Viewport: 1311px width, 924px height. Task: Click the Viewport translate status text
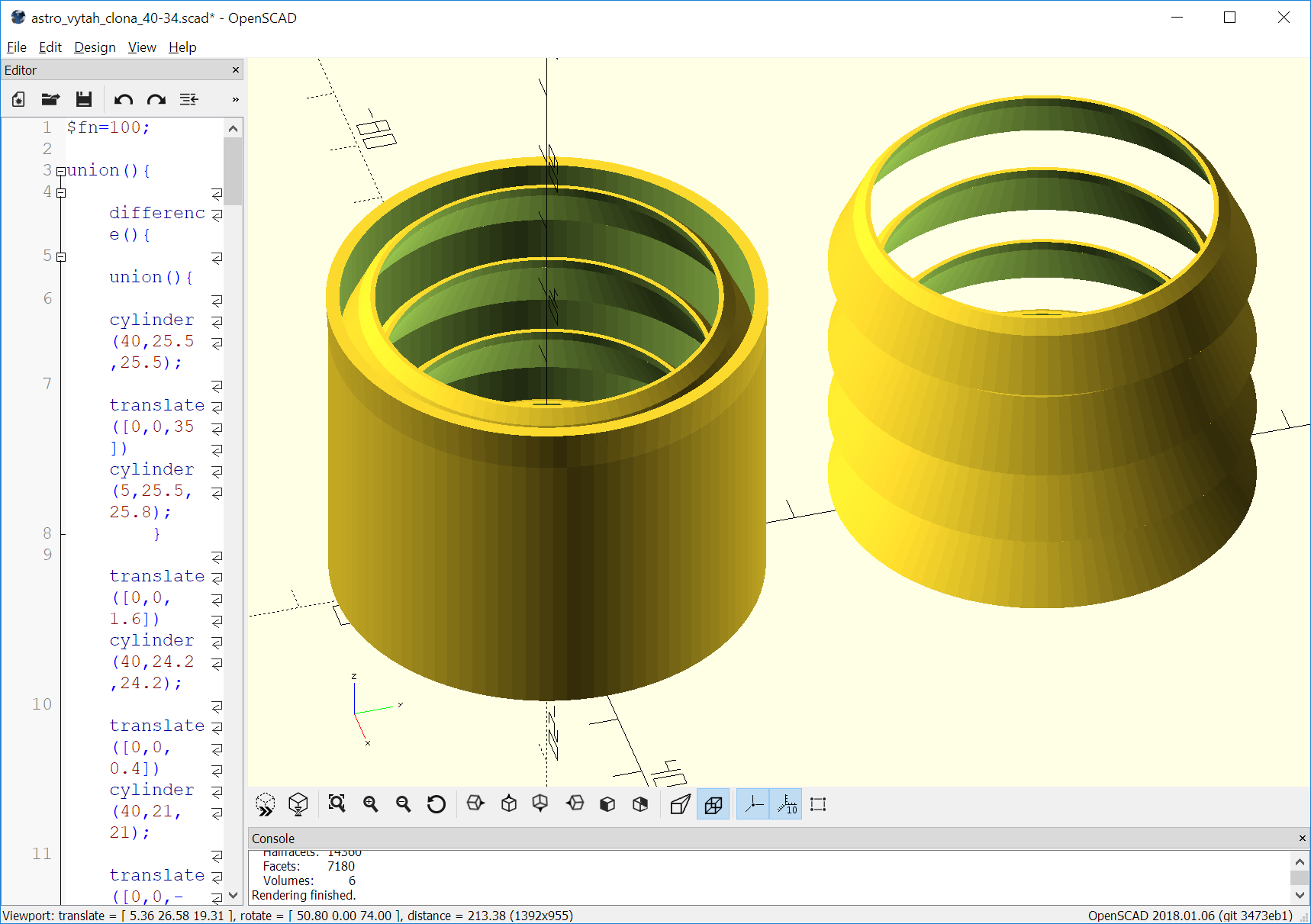[288, 916]
